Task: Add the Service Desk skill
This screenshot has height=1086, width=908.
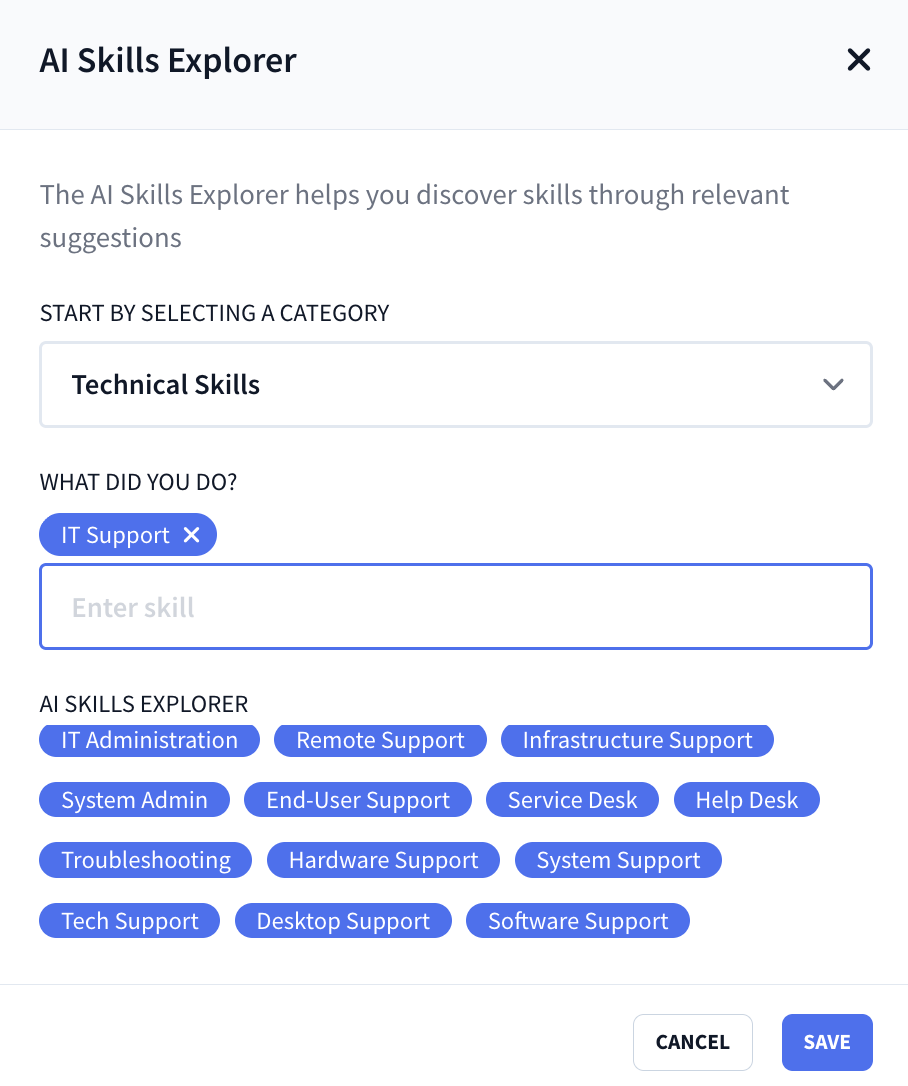Action: 572,799
